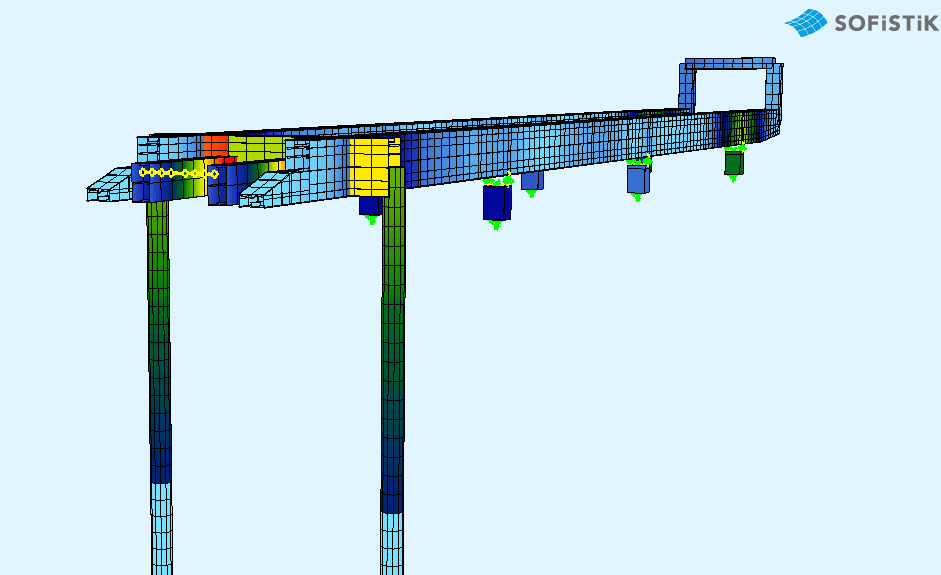Select the green bearing block near right end
This screenshot has height=575, width=941.
(734, 163)
